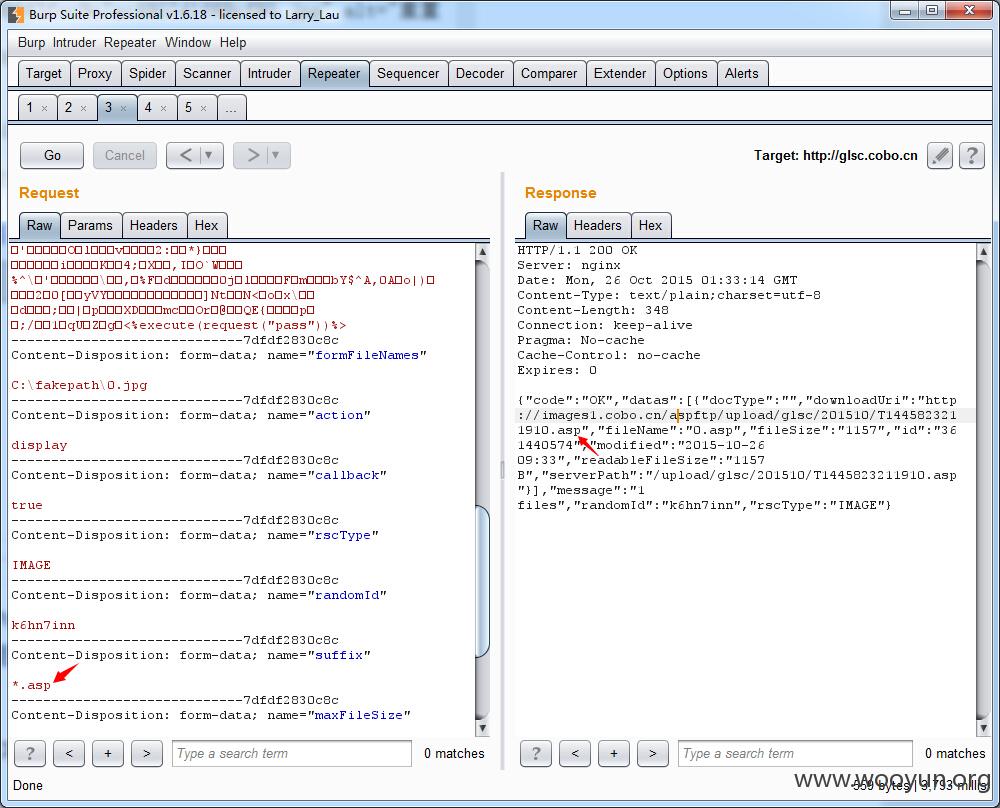Viewport: 1000px width, 808px height.
Task: Open the Intruder menu in menu bar
Action: pos(74,42)
